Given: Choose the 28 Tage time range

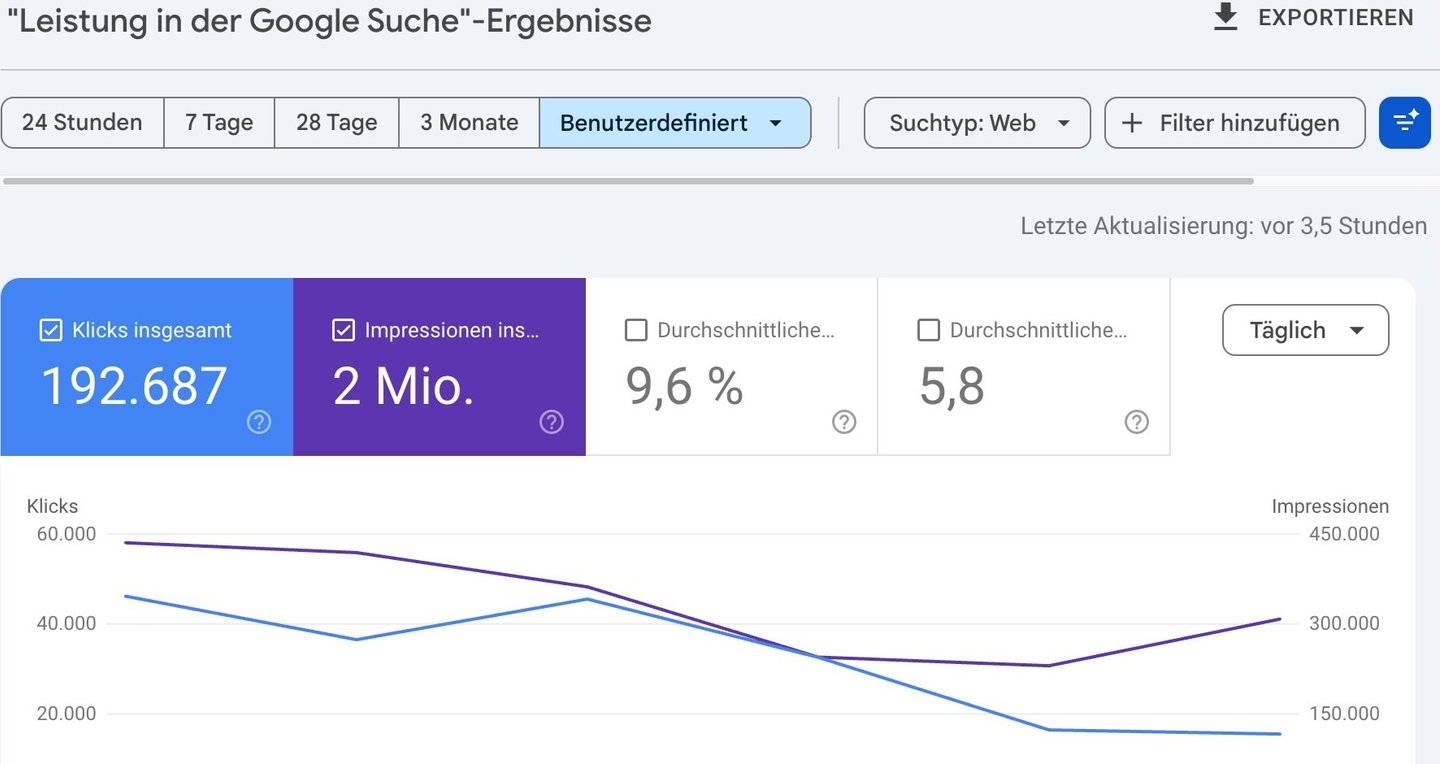Looking at the screenshot, I should pos(336,123).
